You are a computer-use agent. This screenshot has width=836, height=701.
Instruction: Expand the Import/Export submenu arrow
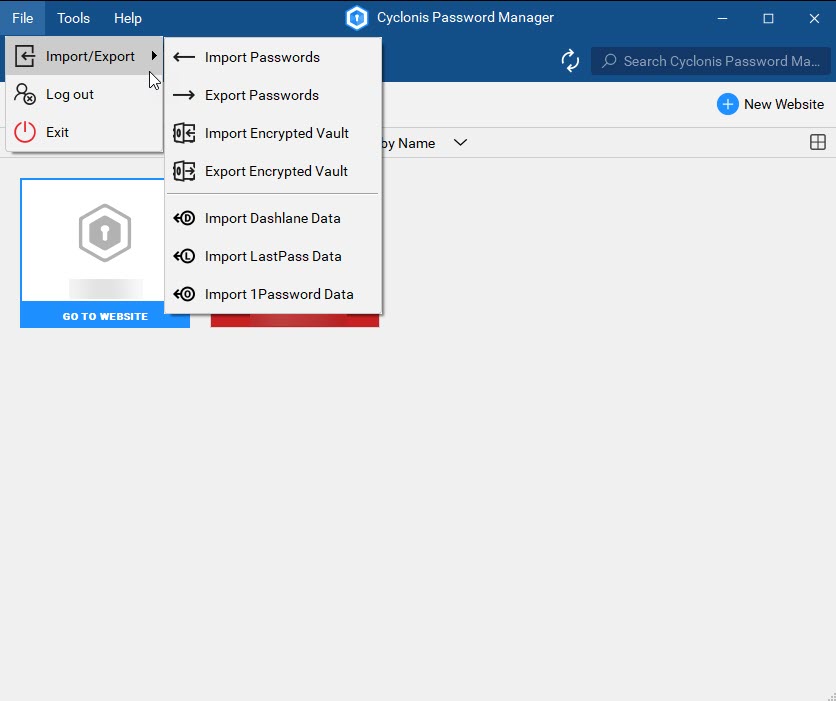[154, 55]
